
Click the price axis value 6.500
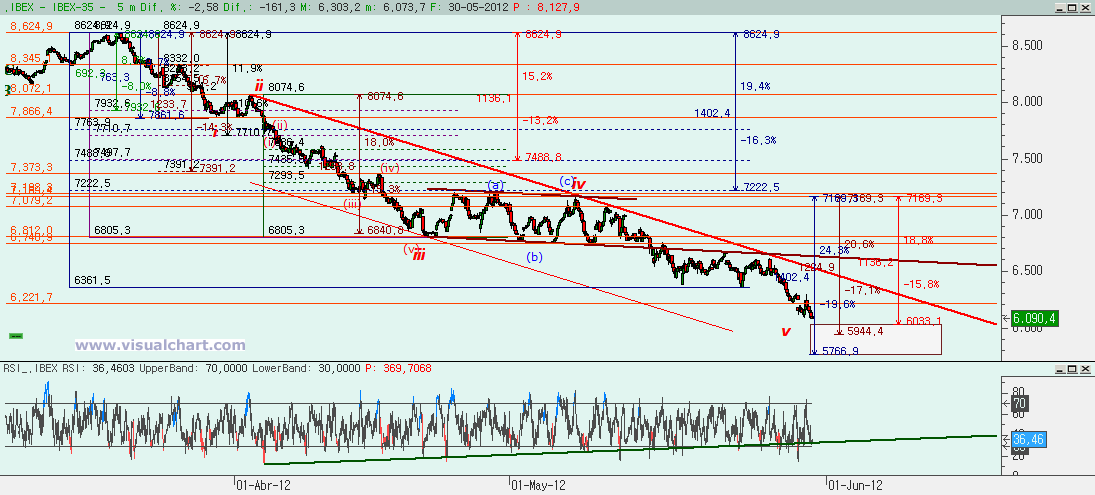point(1029,270)
